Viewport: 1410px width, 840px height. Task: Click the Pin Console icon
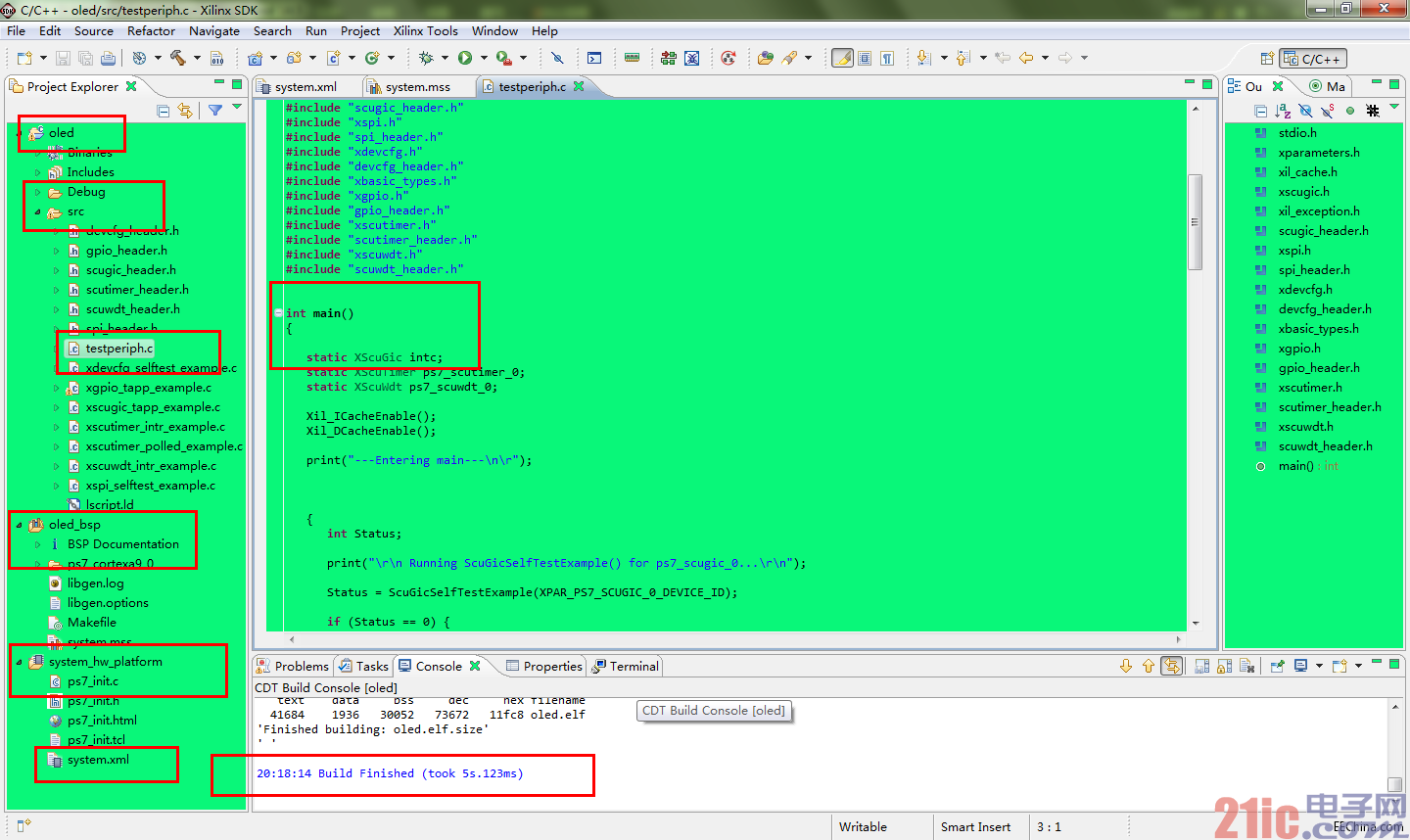coord(1277,666)
